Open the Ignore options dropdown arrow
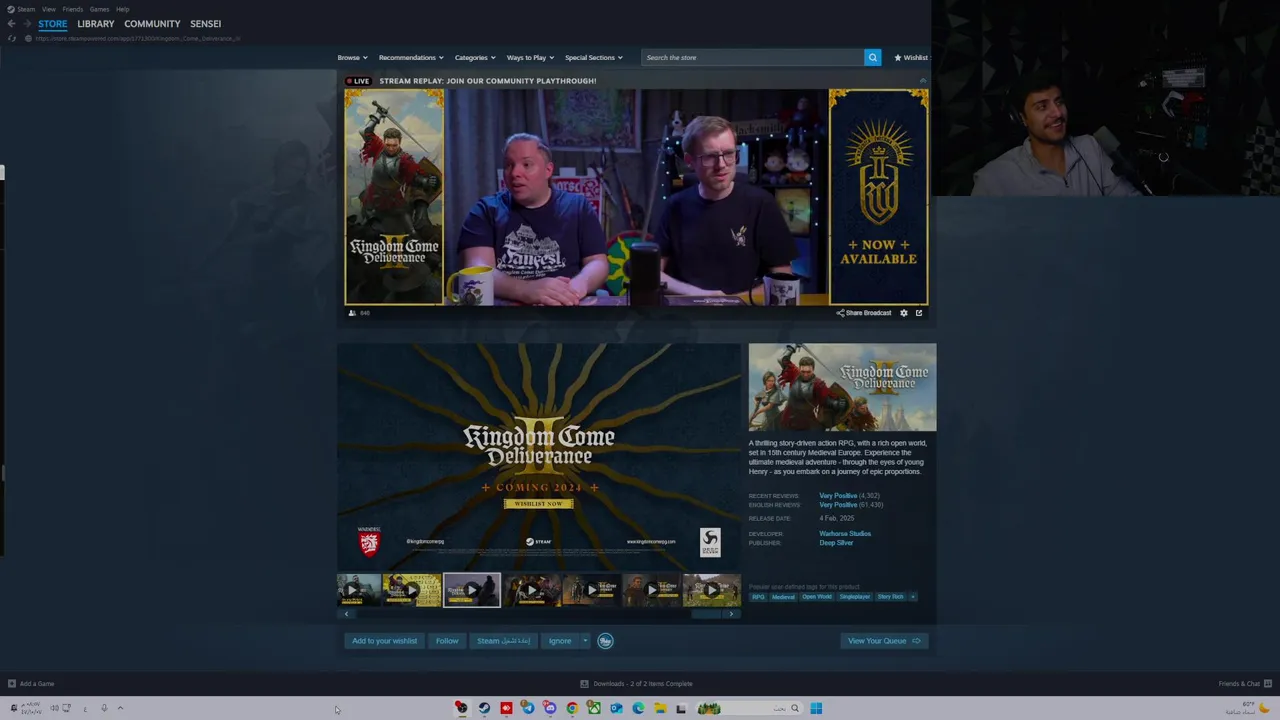 coord(585,641)
